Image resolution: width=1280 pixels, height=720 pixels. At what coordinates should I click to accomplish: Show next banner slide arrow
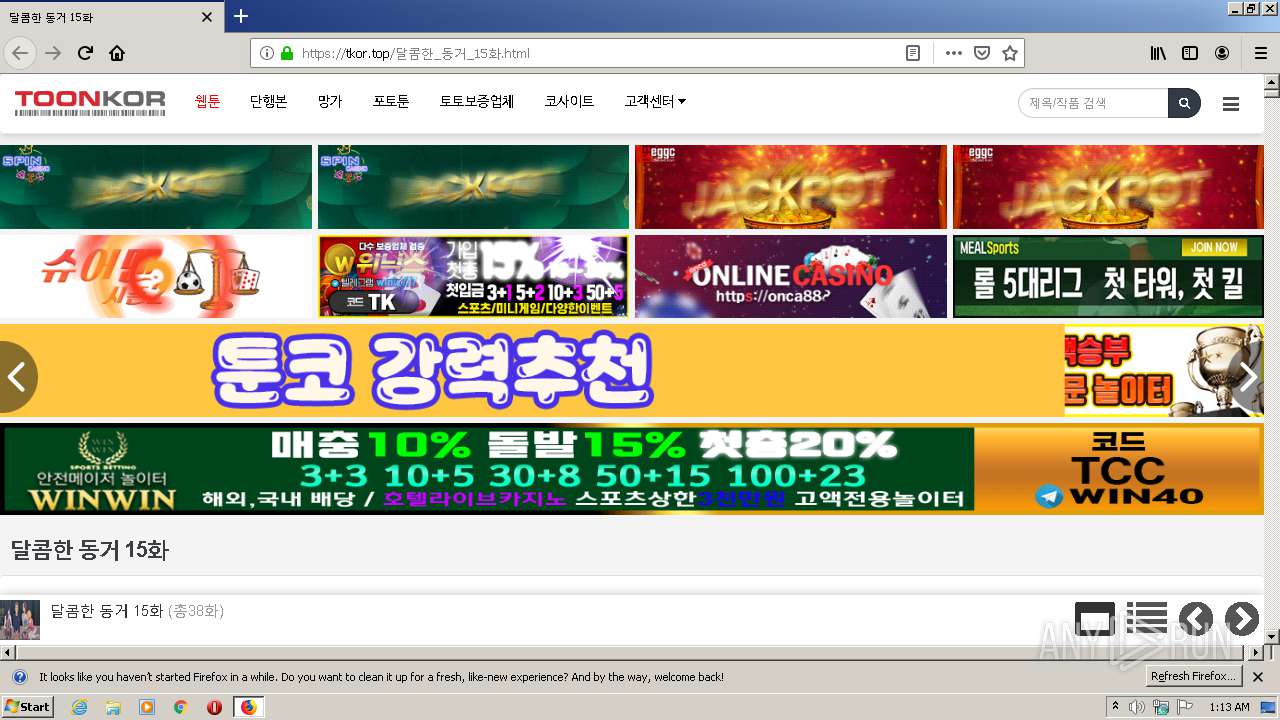coord(1248,376)
